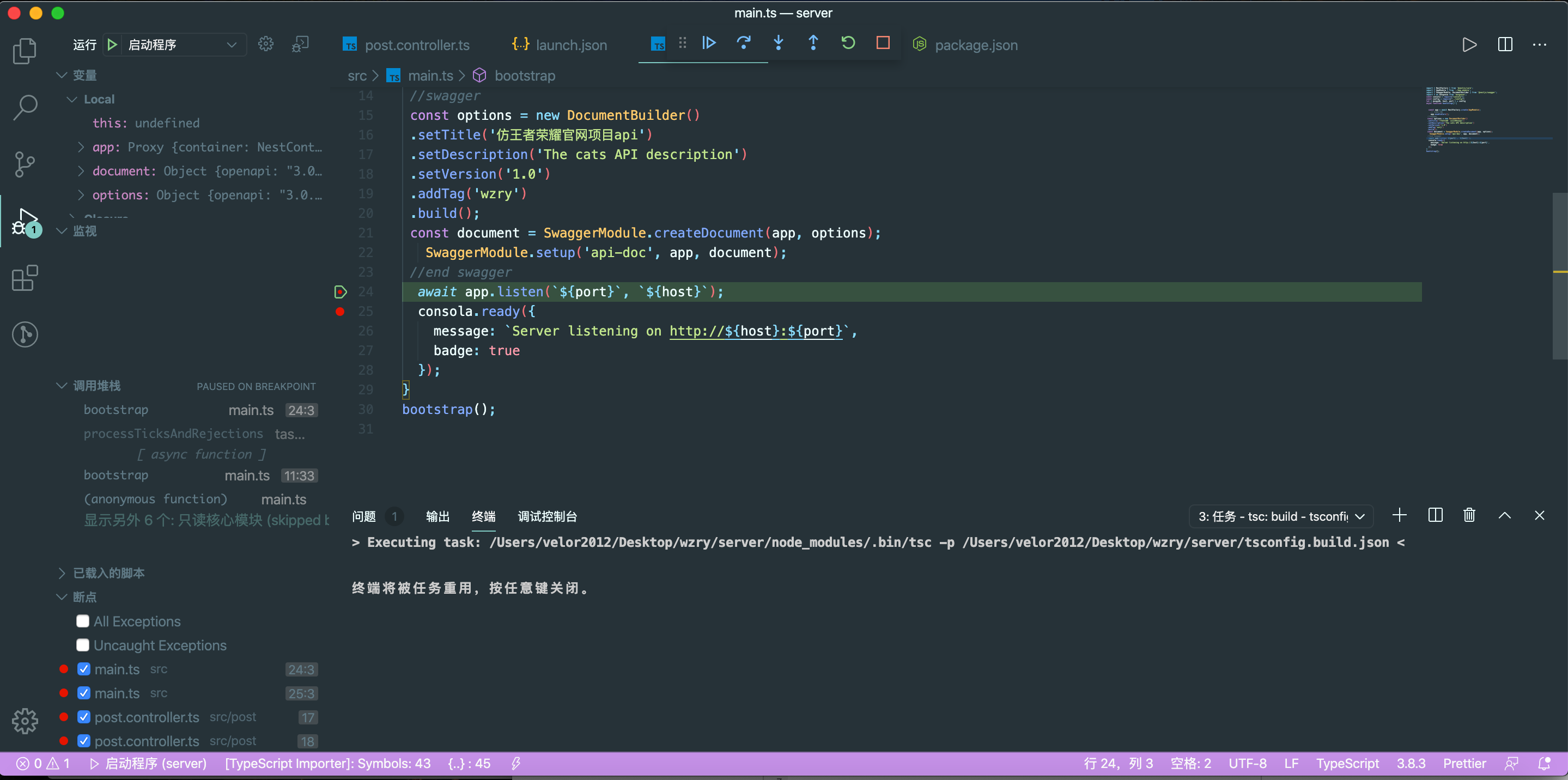Run the file with editor play icon
The image size is (1568, 780).
coord(1469,45)
